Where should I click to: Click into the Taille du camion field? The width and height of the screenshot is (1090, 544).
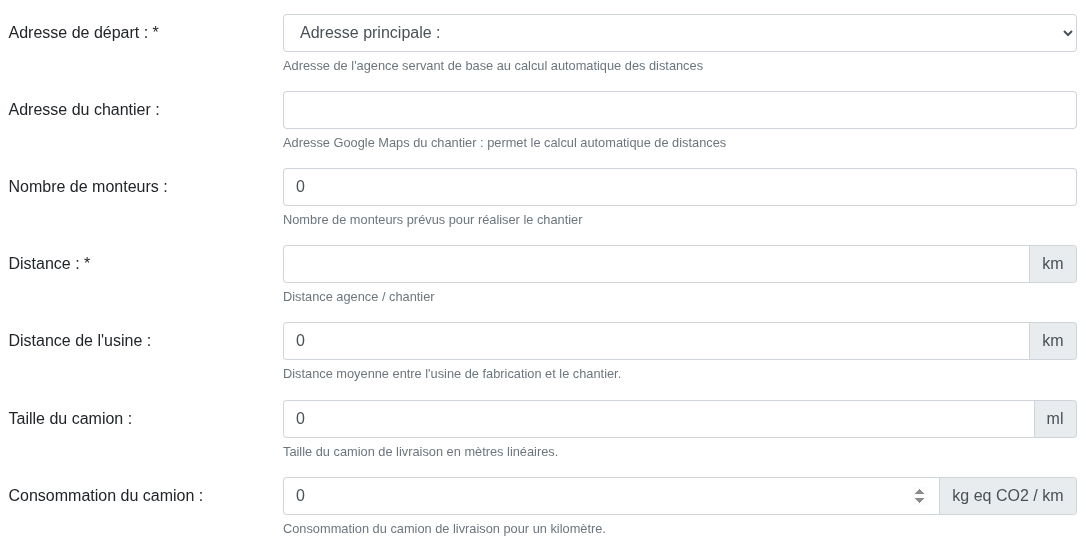click(658, 419)
